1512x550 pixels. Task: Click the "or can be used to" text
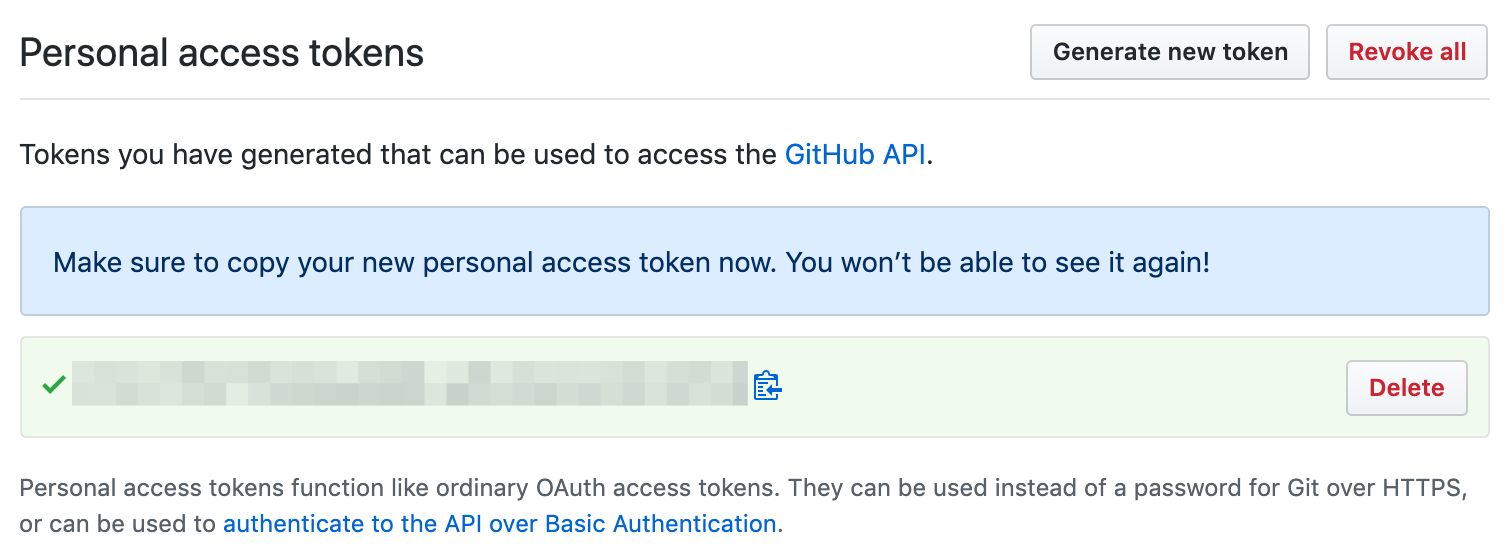[x=118, y=524]
